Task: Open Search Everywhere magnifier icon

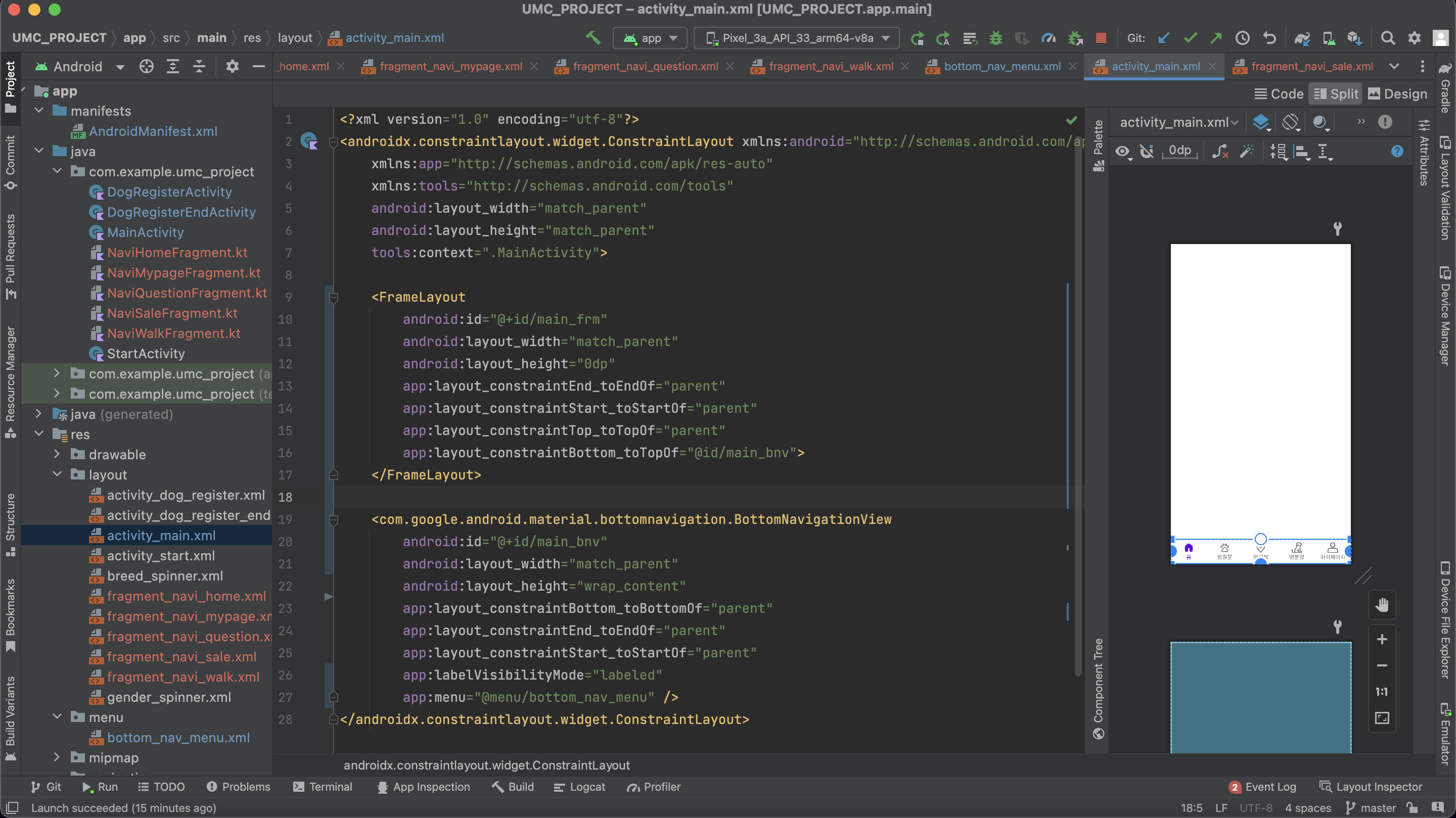Action: [1387, 38]
